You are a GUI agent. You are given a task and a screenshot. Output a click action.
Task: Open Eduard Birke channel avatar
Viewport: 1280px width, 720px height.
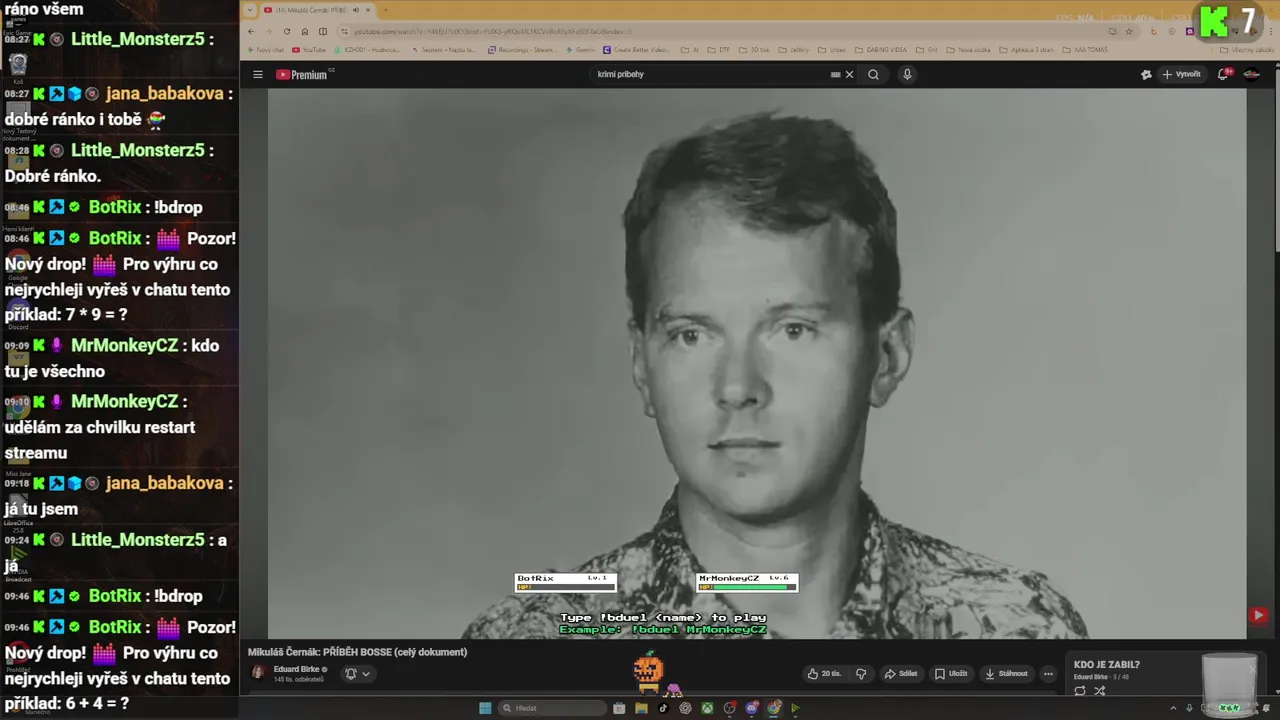coord(258,673)
